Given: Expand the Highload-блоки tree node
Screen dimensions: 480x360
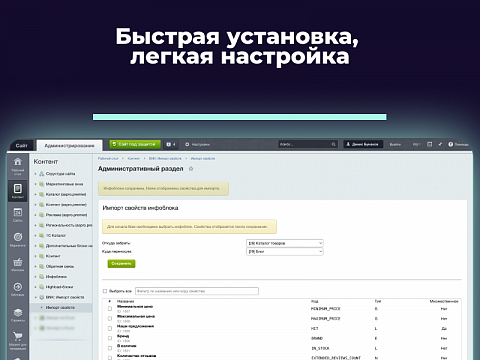Looking at the screenshot, I should 35,287.
